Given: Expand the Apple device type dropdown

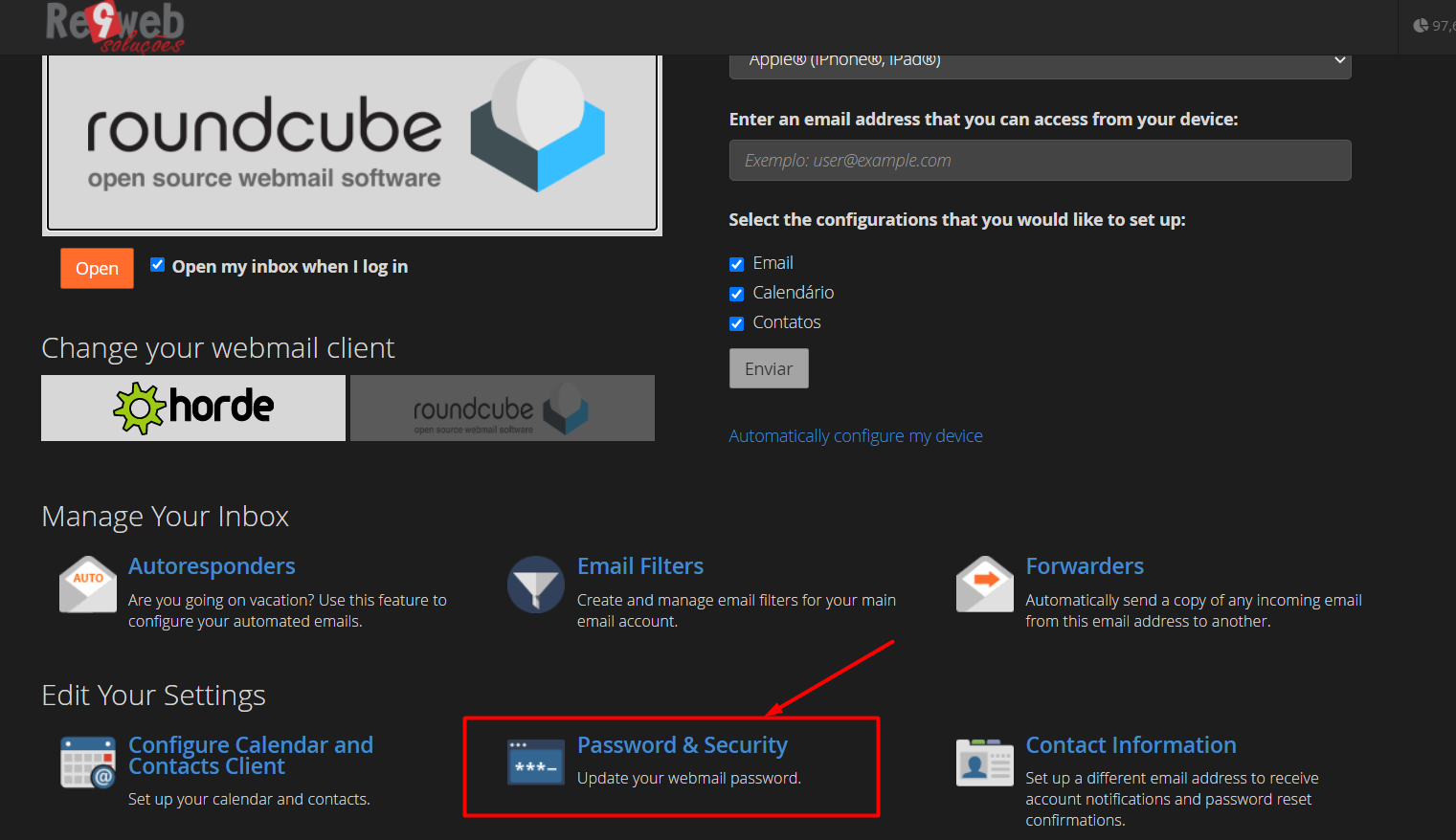Looking at the screenshot, I should pyautogui.click(x=1041, y=63).
